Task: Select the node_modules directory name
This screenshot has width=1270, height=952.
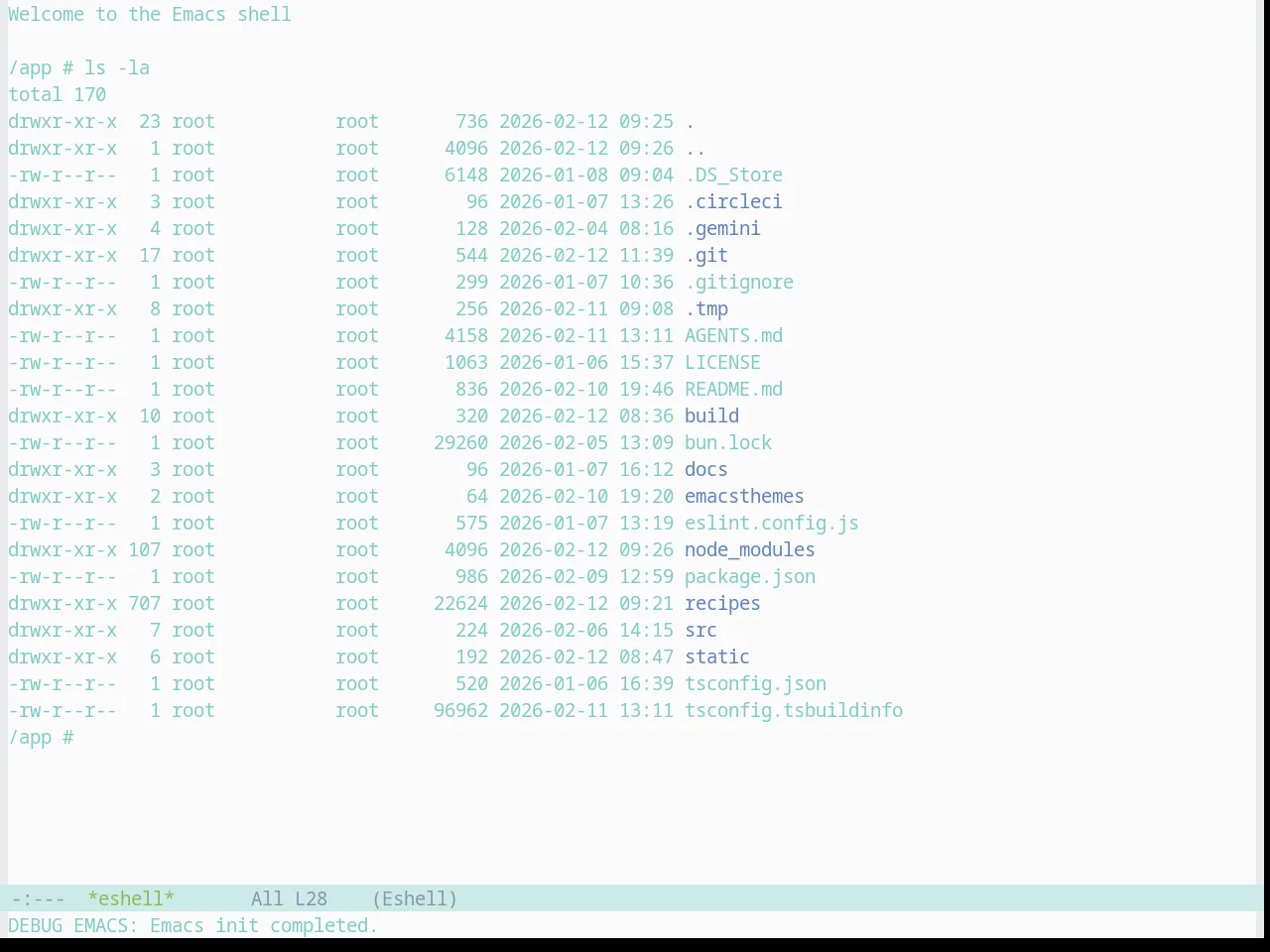Action: point(750,550)
